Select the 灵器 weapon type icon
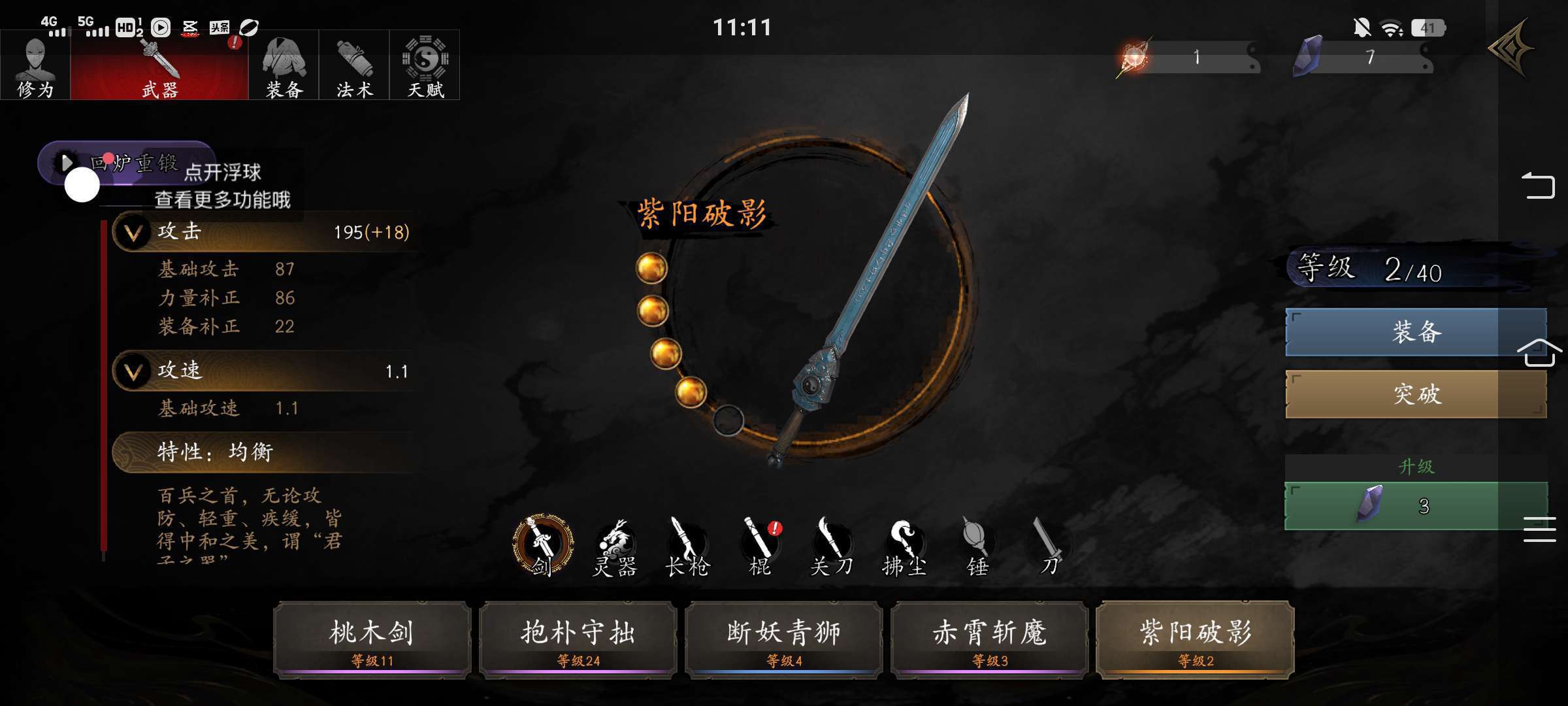1568x706 pixels. tap(615, 548)
